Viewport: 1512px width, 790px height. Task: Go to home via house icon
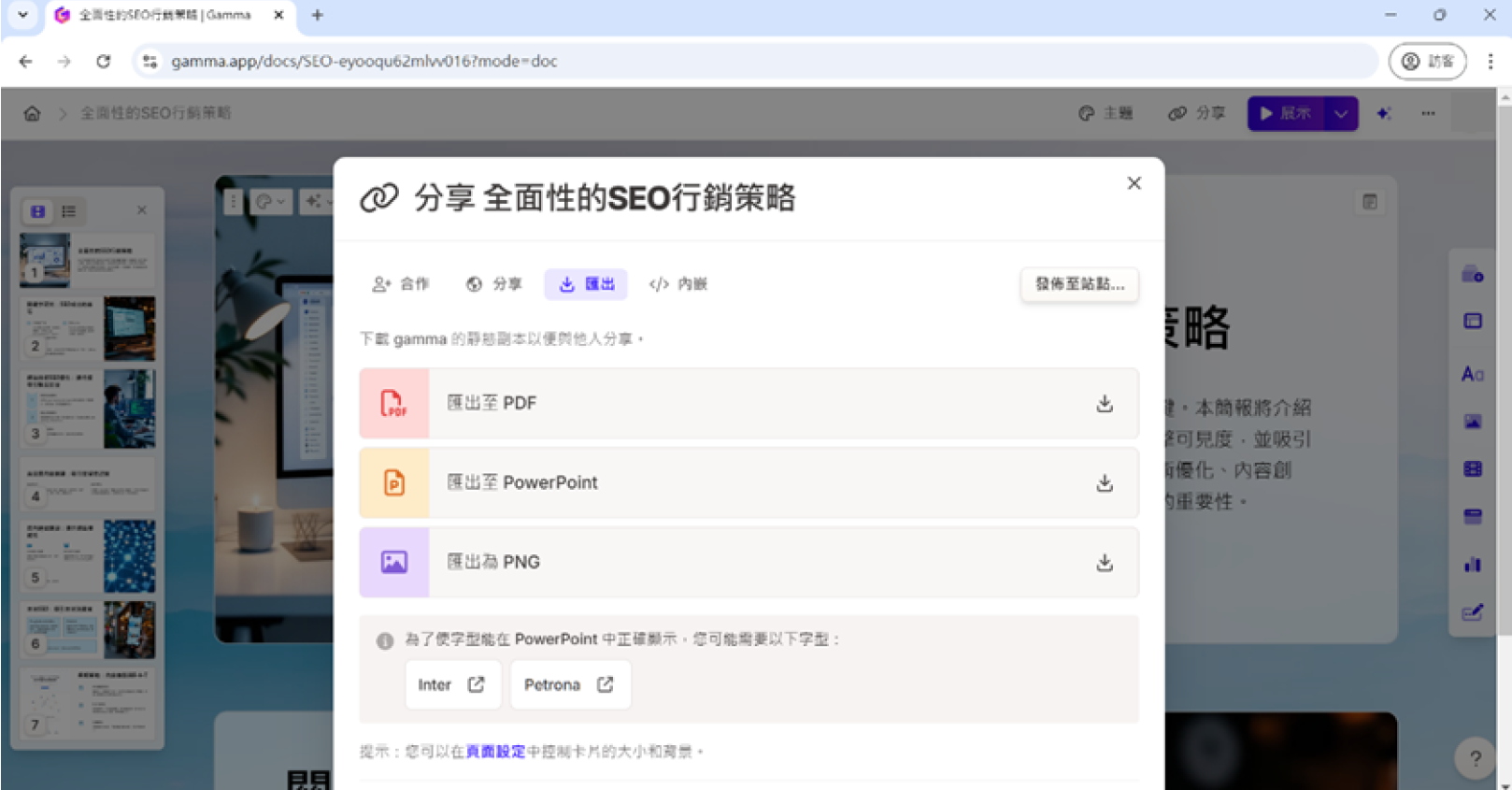32,113
